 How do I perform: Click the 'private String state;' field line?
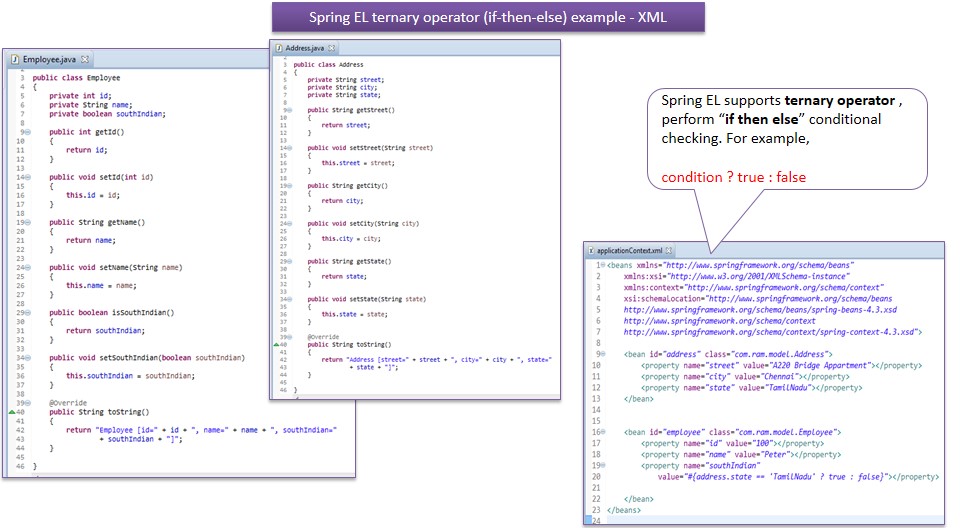tap(343, 95)
